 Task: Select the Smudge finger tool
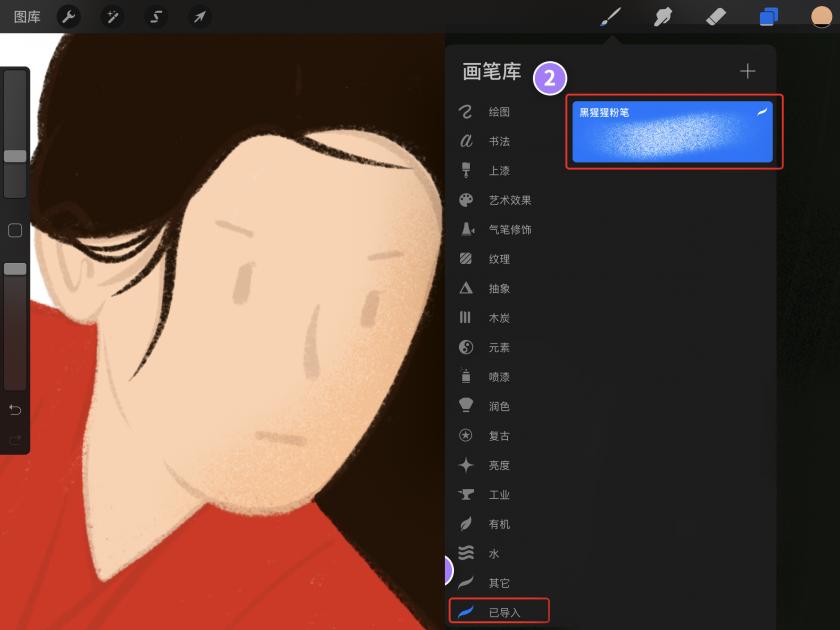(x=663, y=17)
